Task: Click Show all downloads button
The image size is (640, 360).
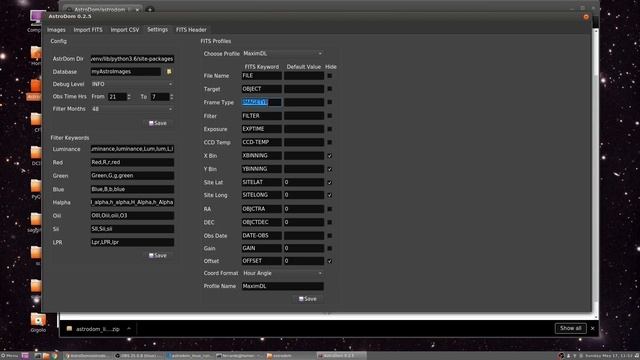Action: point(570,328)
